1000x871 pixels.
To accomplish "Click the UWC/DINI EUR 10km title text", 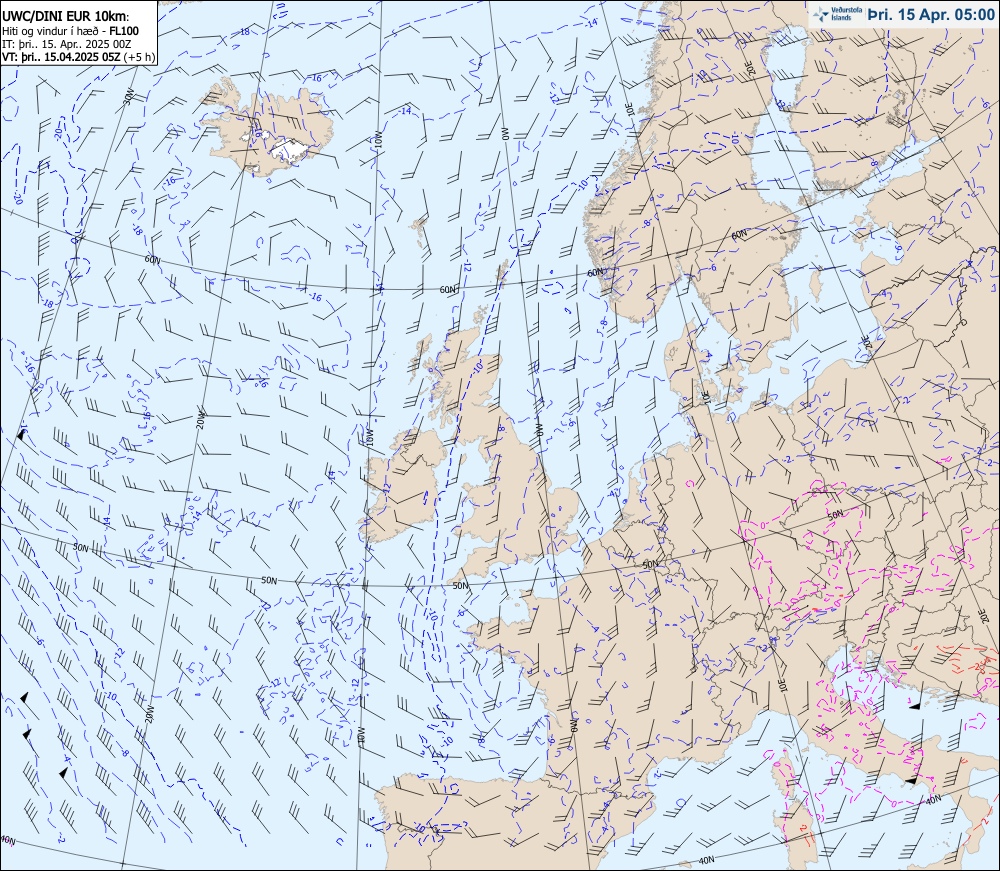I will click(65, 17).
